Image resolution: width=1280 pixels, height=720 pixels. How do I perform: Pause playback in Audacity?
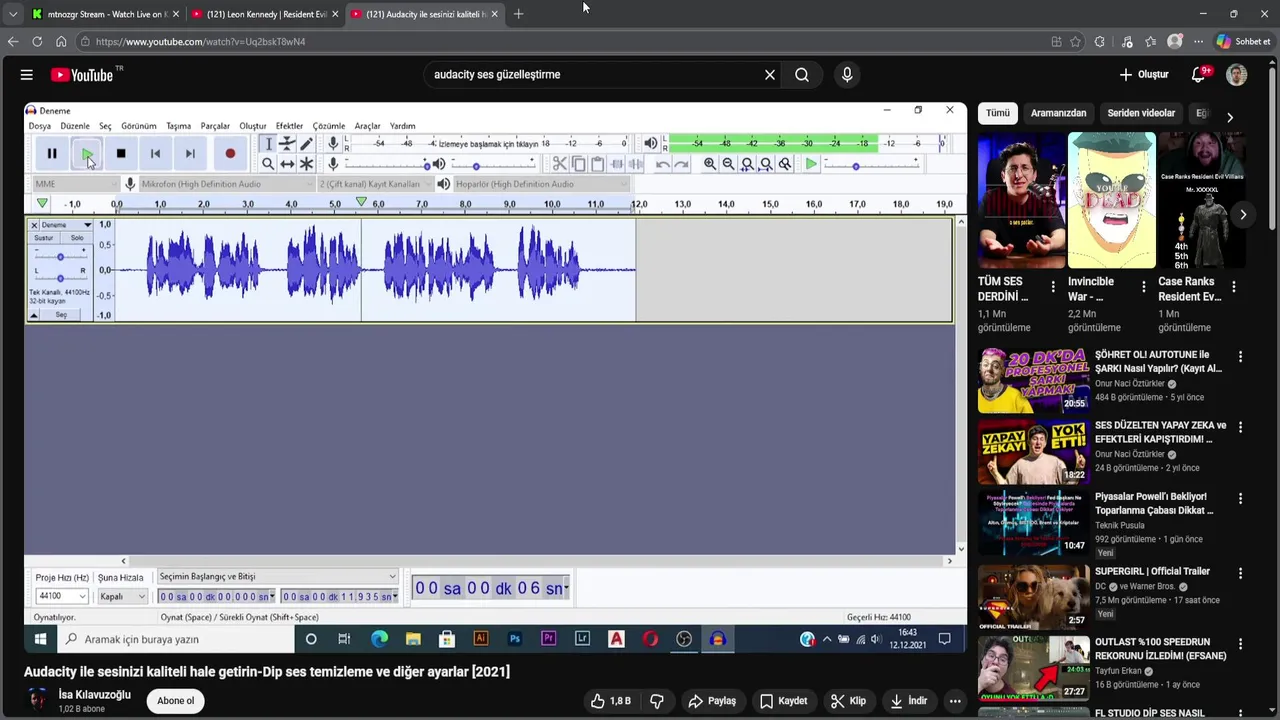(x=52, y=153)
